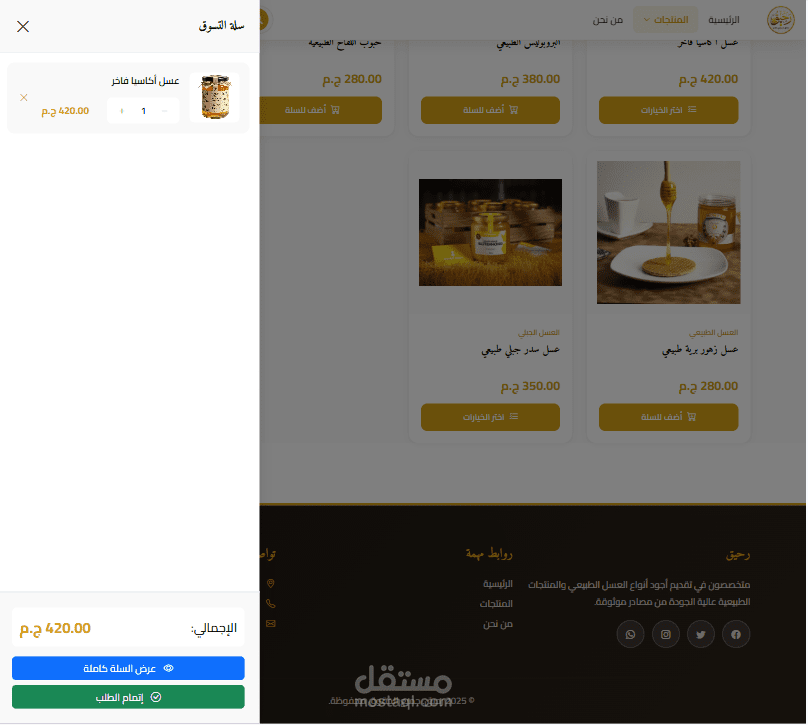Click the green إتمام الطلب checkout button
The height and width of the screenshot is (725, 808).
(x=128, y=697)
